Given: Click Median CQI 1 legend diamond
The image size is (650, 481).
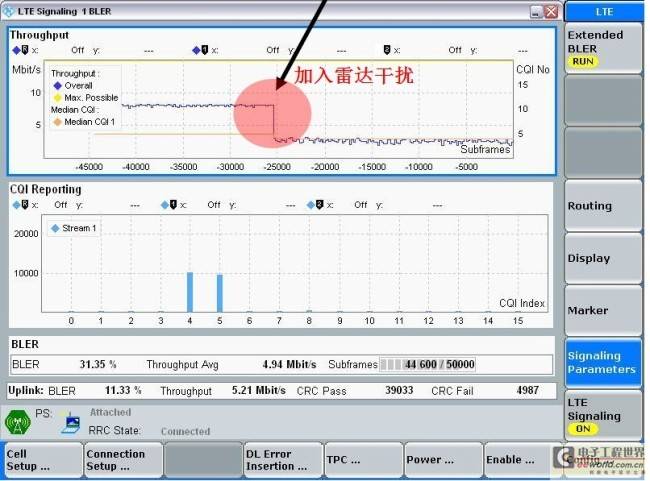Looking at the screenshot, I should coord(58,122).
